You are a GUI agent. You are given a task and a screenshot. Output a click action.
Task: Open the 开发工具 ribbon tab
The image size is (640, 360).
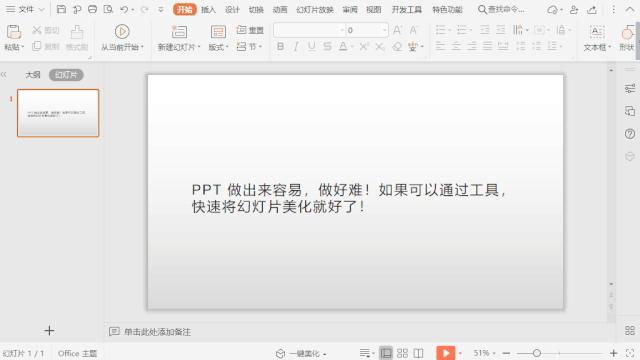pyautogui.click(x=407, y=9)
